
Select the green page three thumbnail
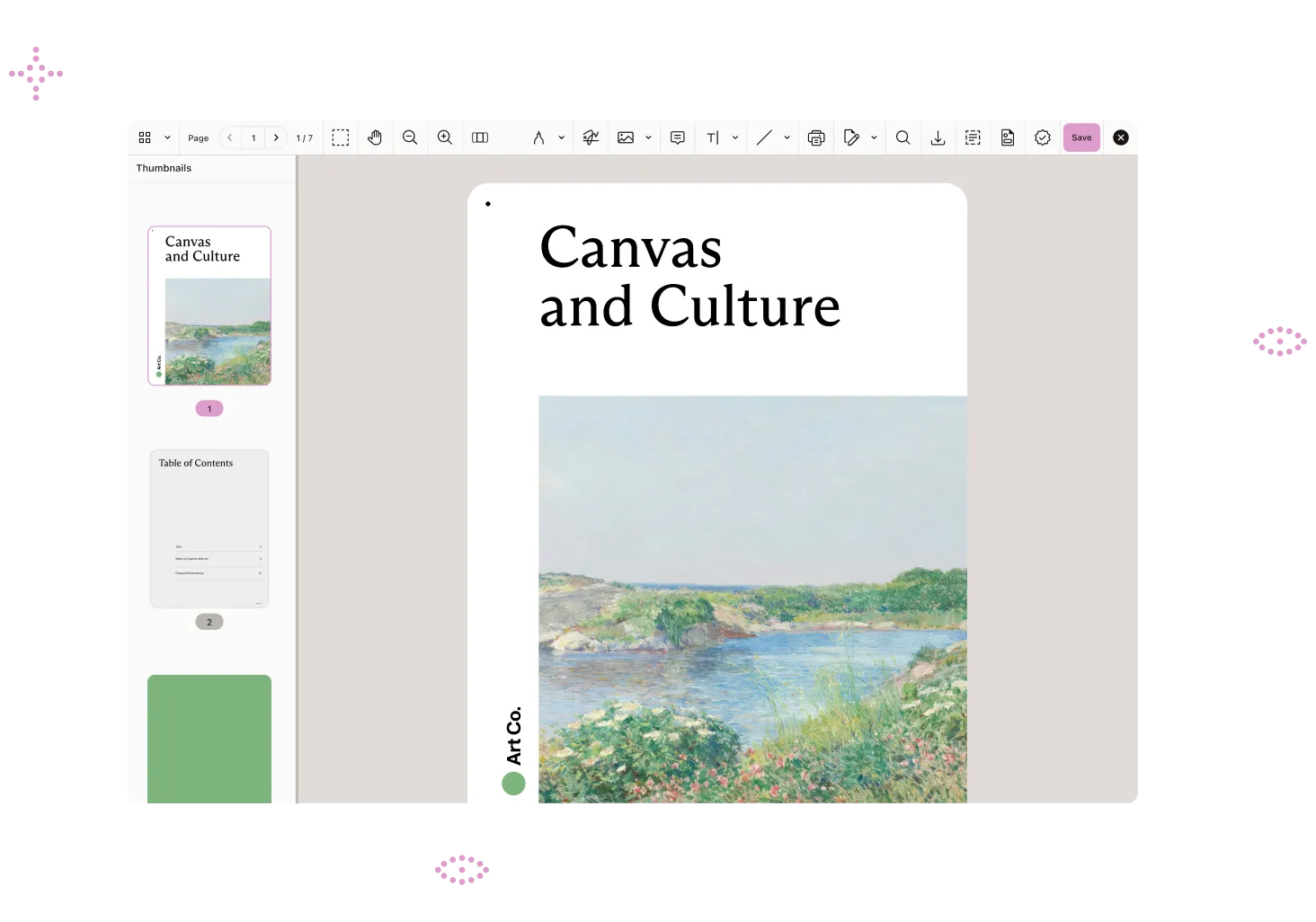209,738
